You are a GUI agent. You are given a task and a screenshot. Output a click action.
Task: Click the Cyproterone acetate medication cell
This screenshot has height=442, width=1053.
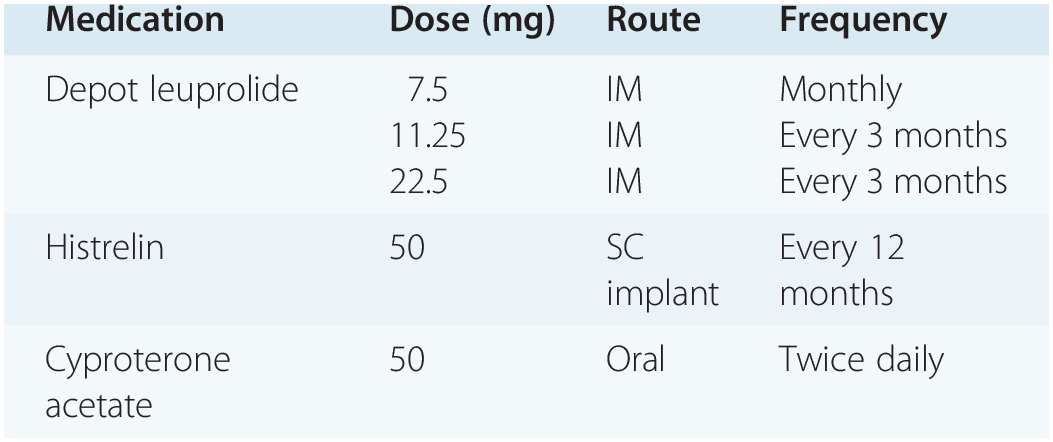click(137, 382)
